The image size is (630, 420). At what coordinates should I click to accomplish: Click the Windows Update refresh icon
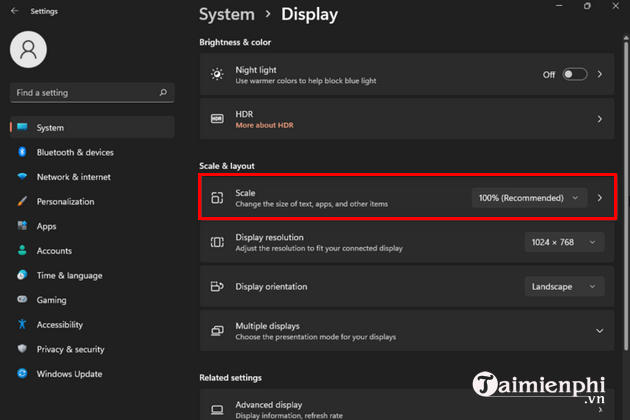point(22,373)
